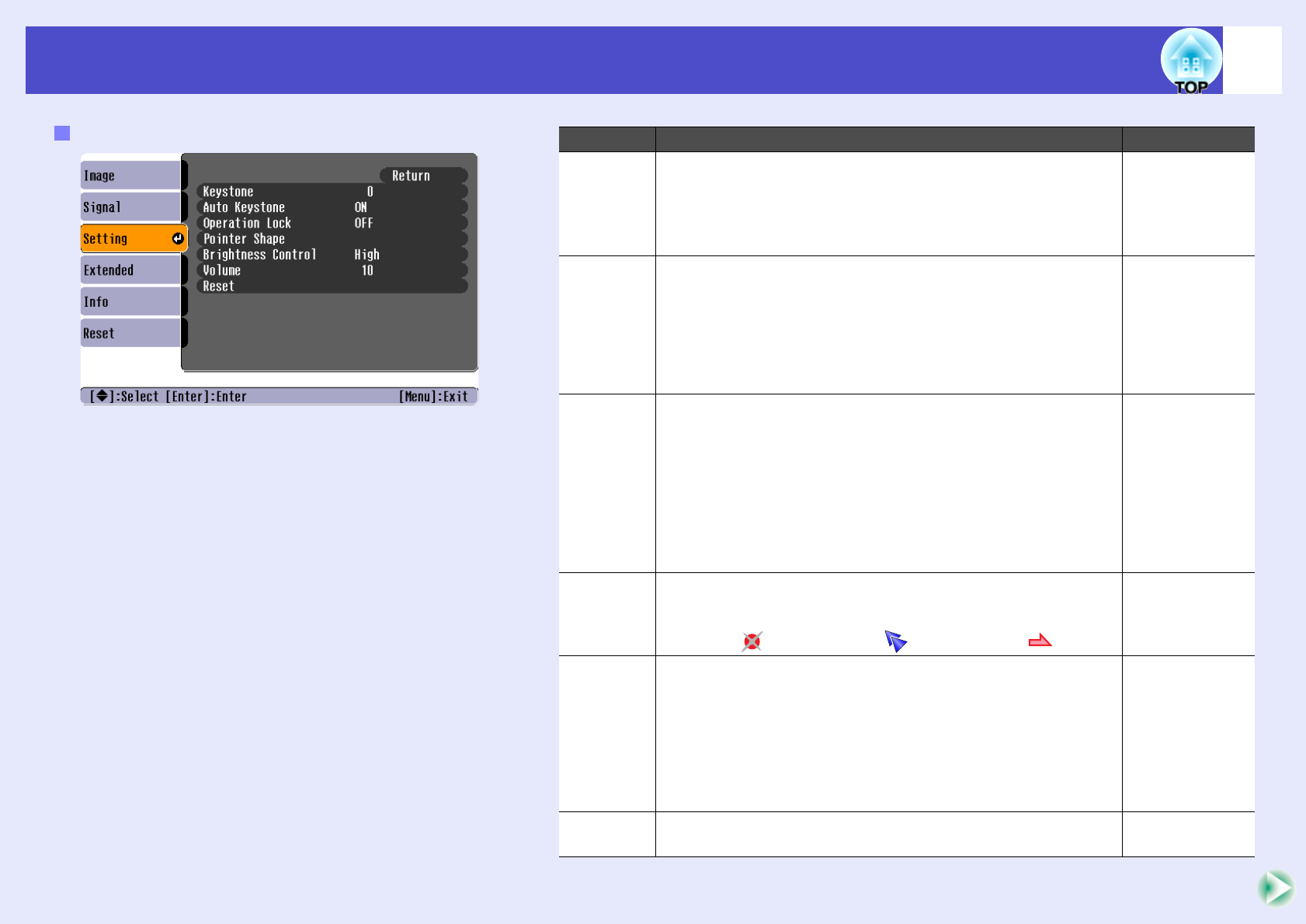
Task: Click Operation Lock value OFF
Action: coord(364,223)
